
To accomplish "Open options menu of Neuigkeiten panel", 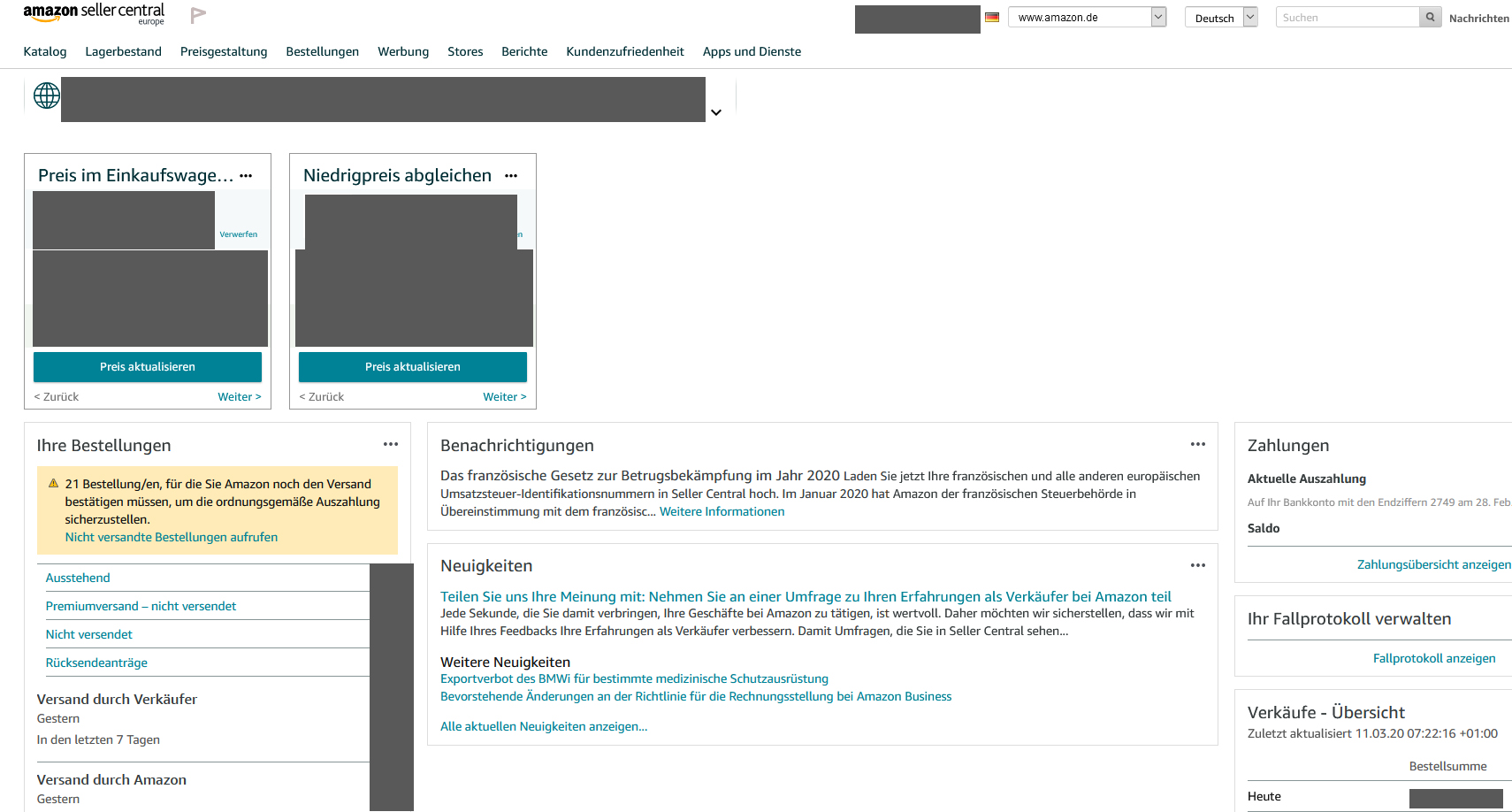I will coord(1198,565).
